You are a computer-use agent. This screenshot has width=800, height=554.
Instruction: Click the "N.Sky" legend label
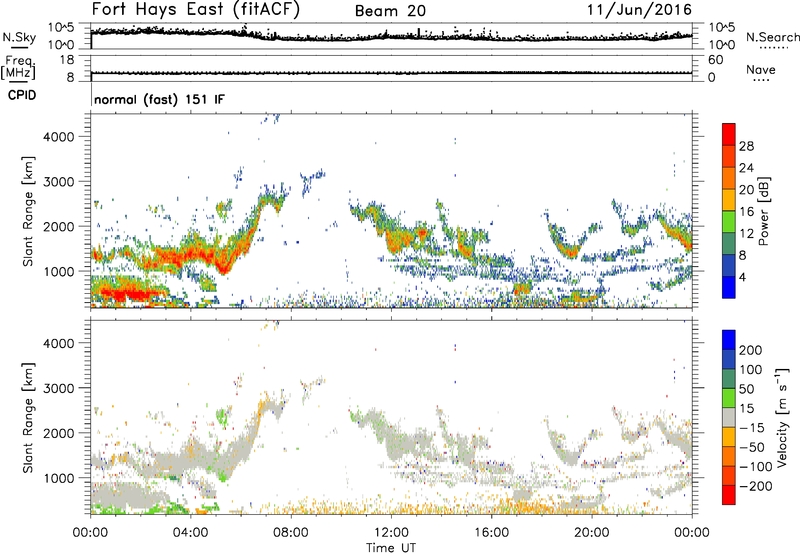[x=19, y=37]
